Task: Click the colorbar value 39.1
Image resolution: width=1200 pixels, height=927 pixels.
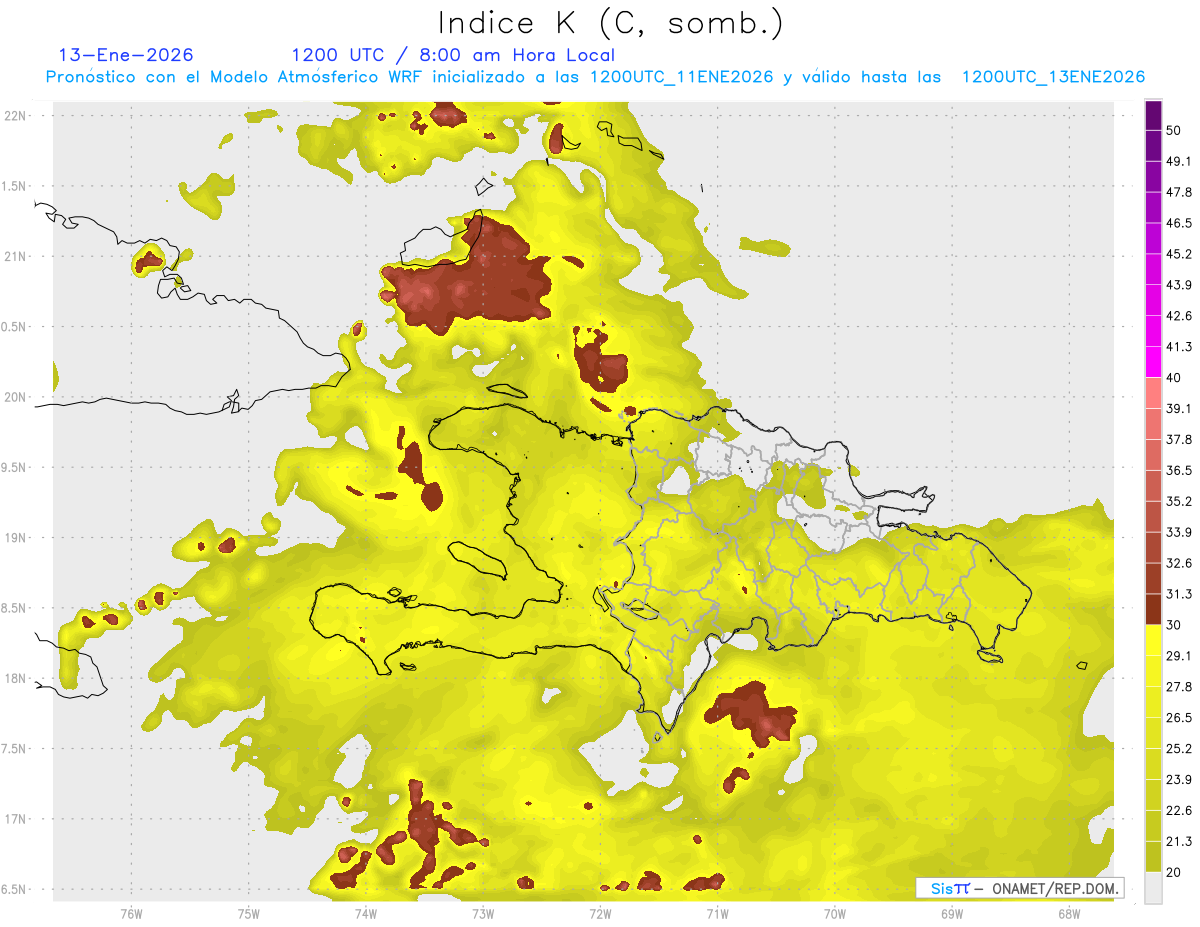Action: [x=1179, y=408]
